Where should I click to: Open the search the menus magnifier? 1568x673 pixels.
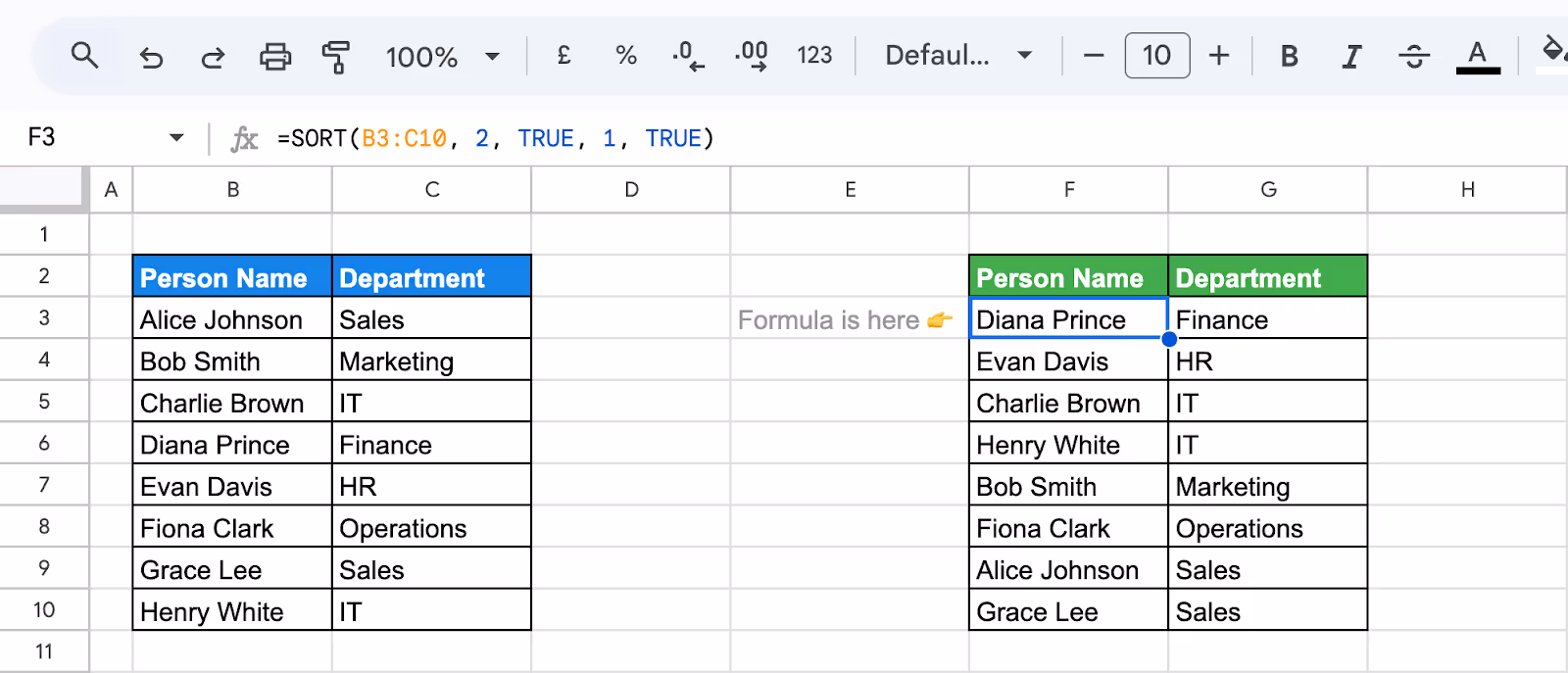(85, 56)
